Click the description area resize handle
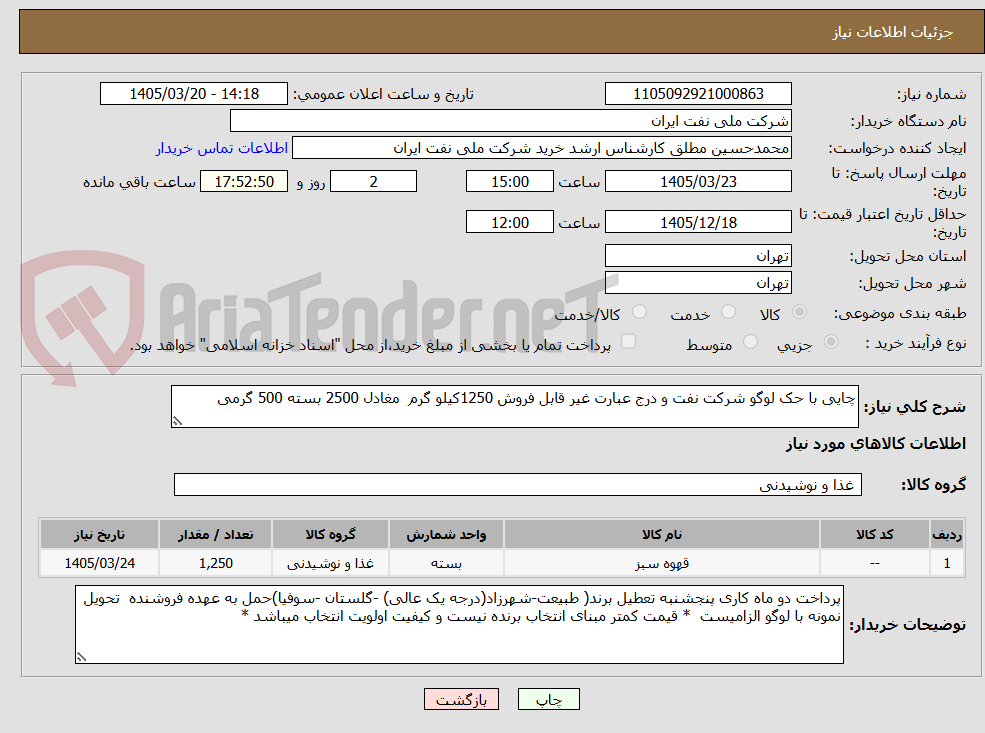The width and height of the screenshot is (985, 733). pyautogui.click(x=177, y=421)
